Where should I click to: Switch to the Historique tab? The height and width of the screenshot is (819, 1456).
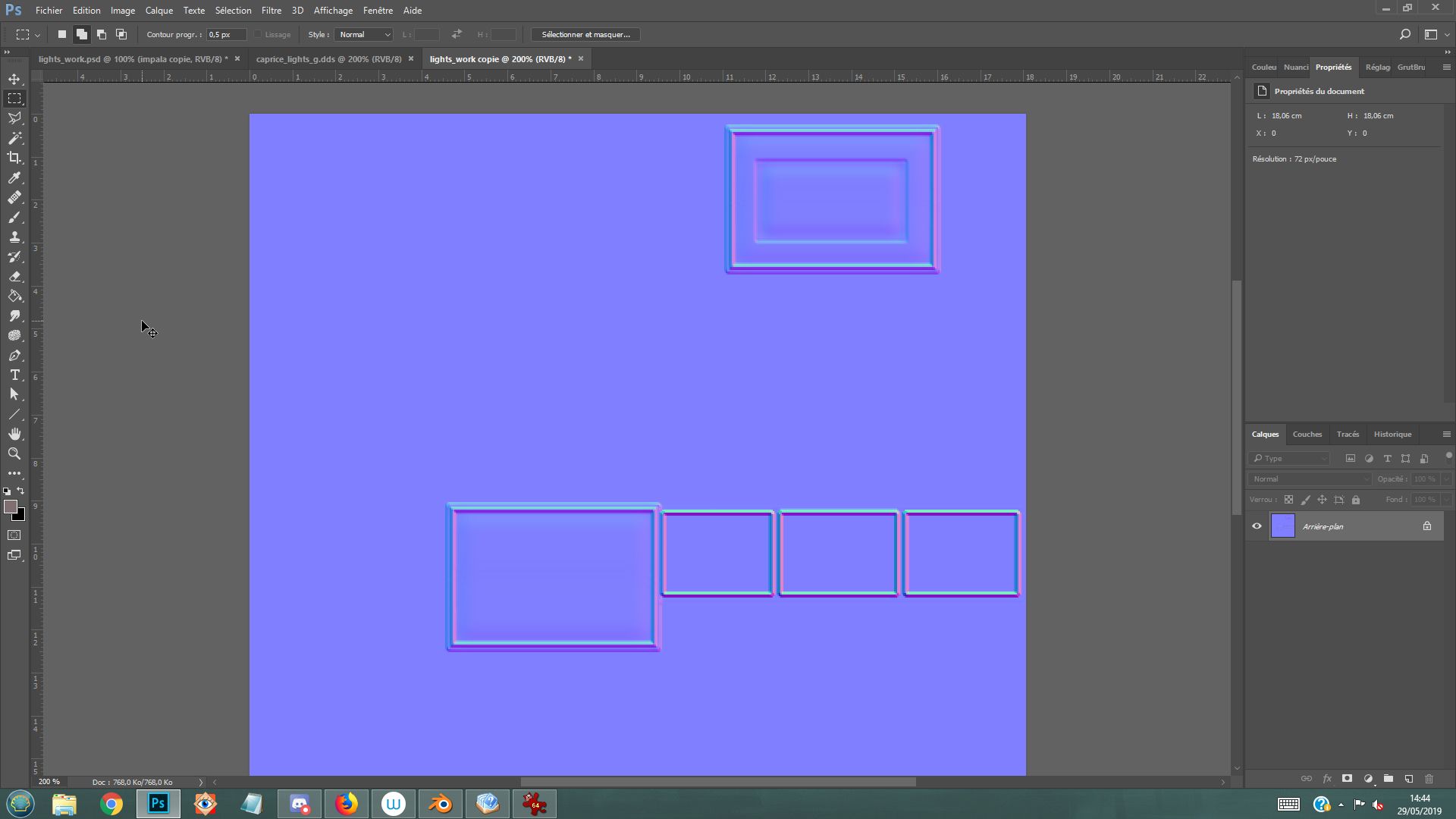tap(1392, 434)
